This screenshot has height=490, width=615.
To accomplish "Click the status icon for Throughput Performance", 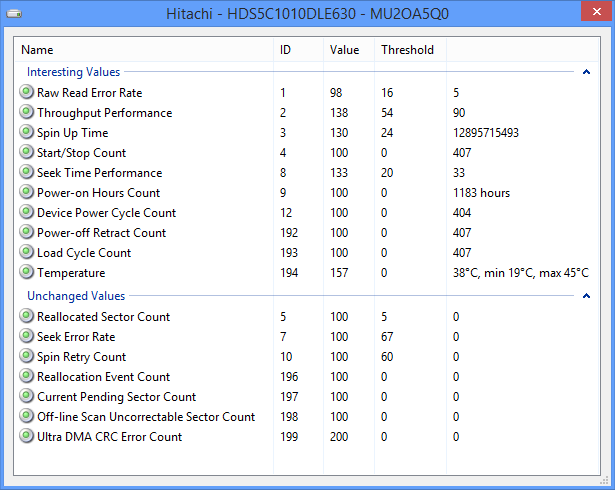I will pyautogui.click(x=26, y=112).
